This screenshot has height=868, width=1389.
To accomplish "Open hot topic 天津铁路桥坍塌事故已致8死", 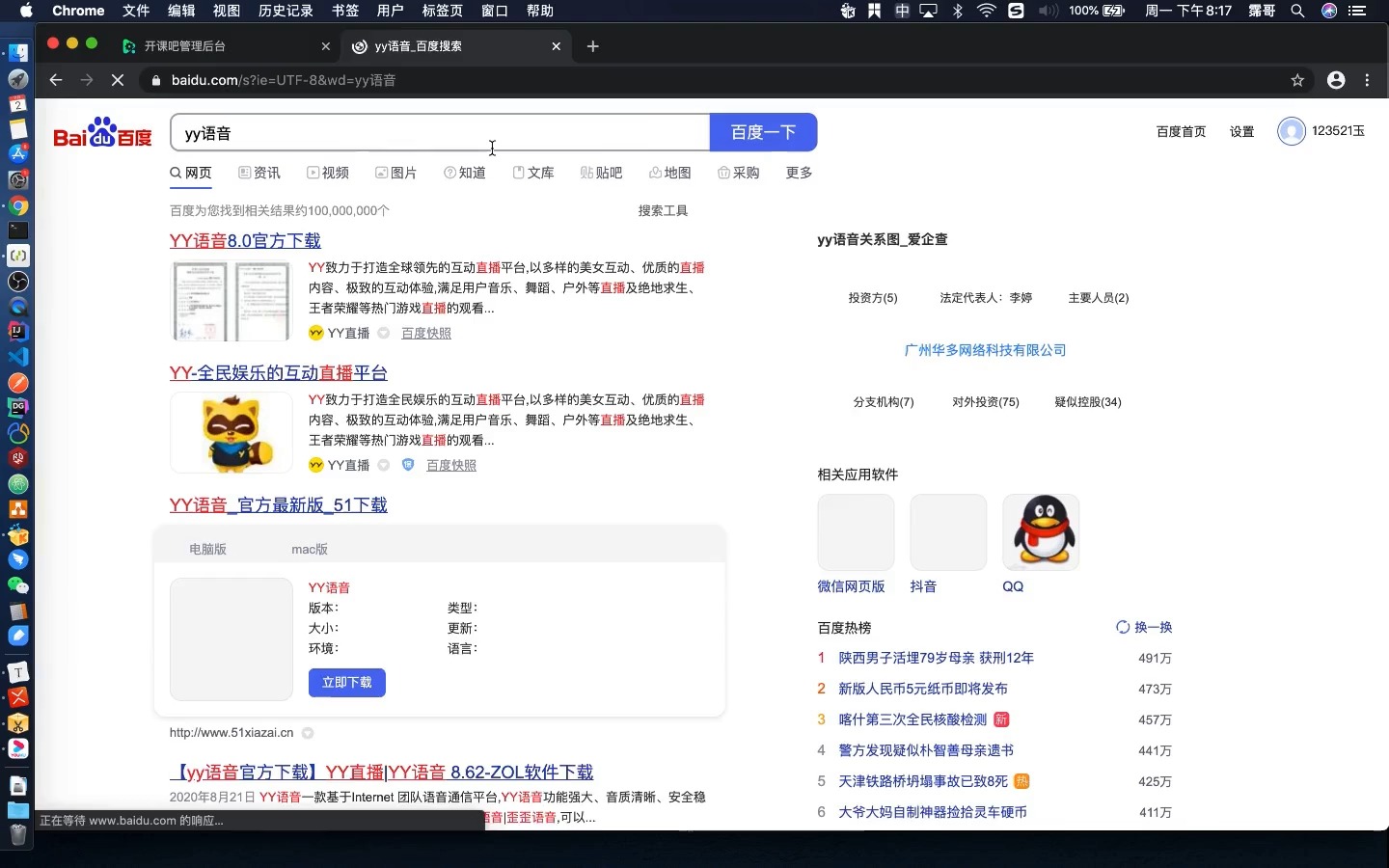I will [923, 781].
